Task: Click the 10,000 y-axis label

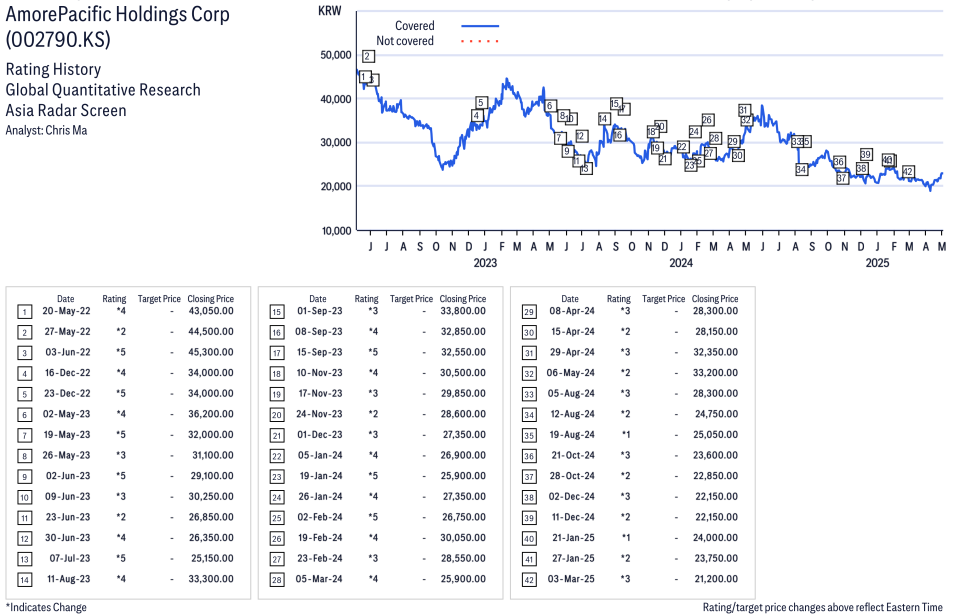Action: (x=336, y=231)
